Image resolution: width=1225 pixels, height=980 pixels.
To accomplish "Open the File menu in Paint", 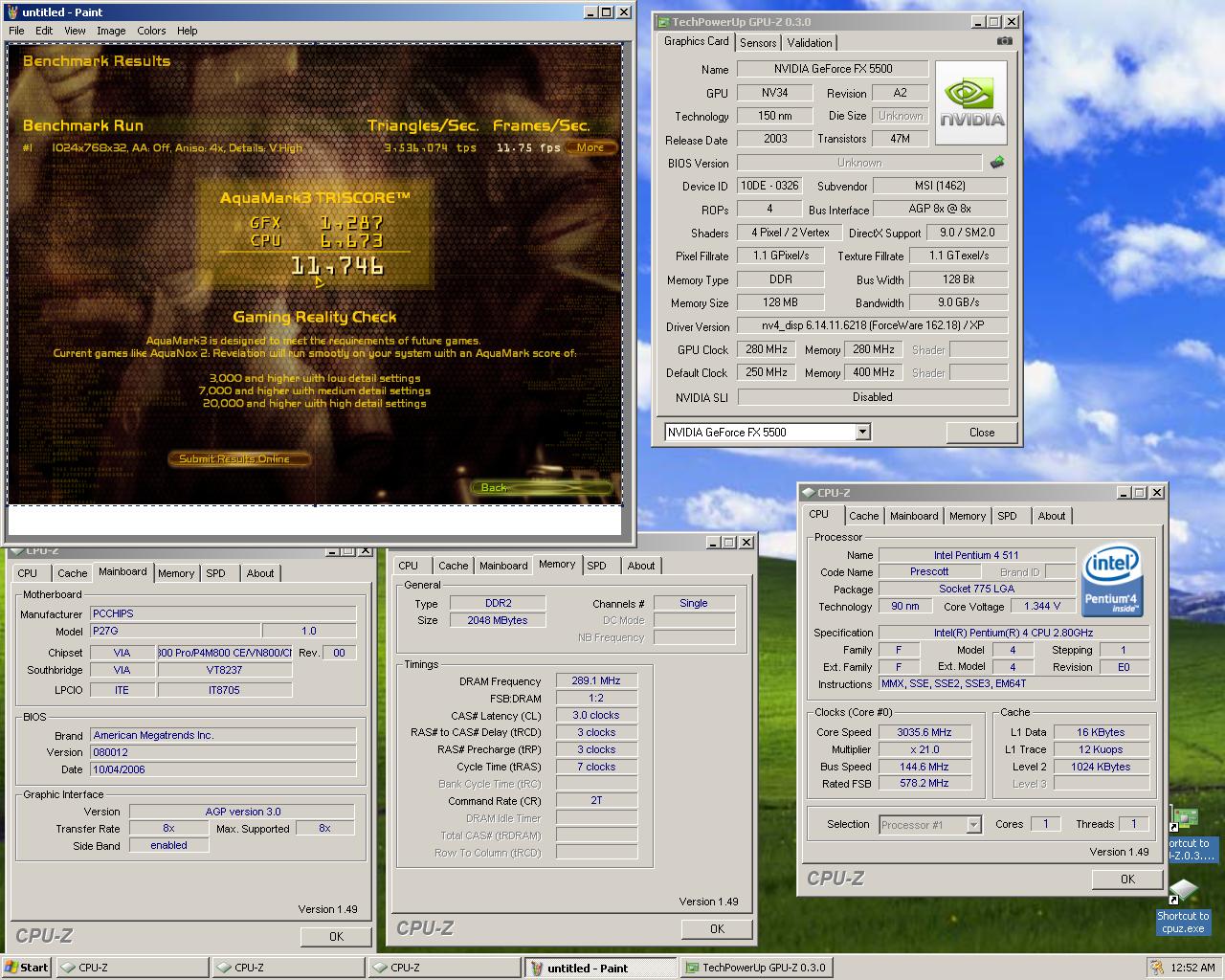I will point(16,31).
